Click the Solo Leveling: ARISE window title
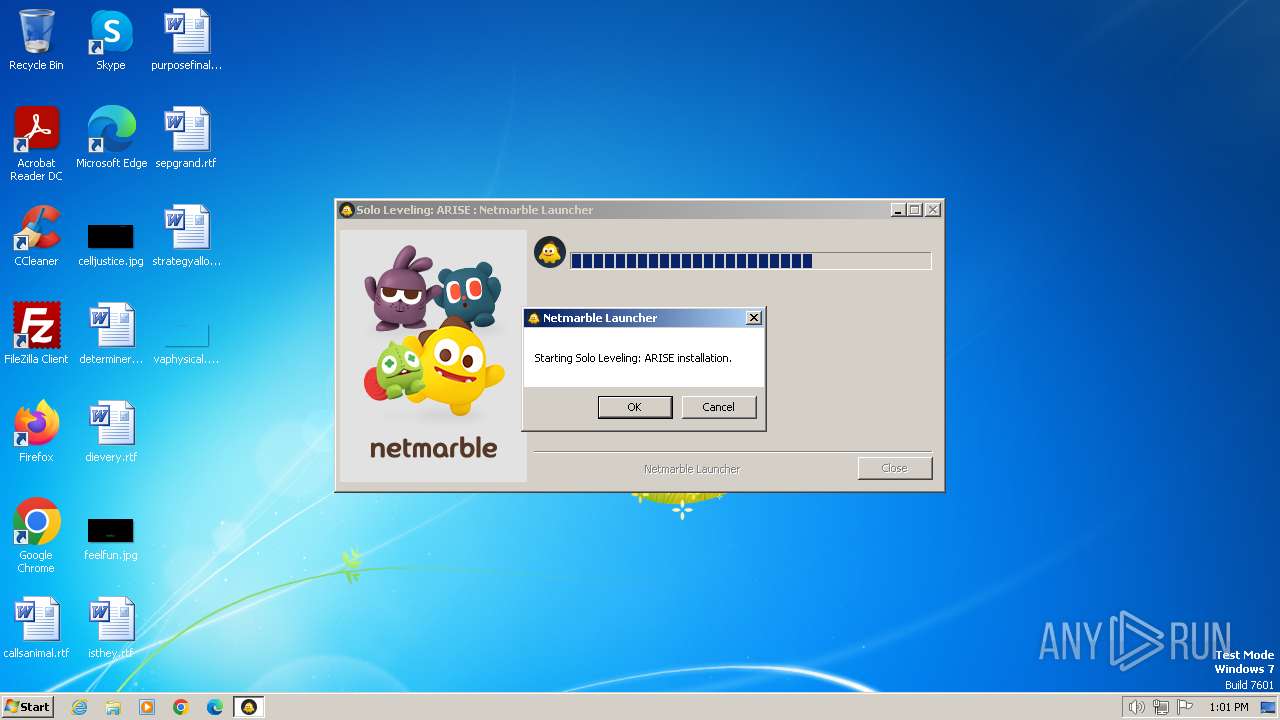Screen dimensions: 1280x720 [x=474, y=210]
